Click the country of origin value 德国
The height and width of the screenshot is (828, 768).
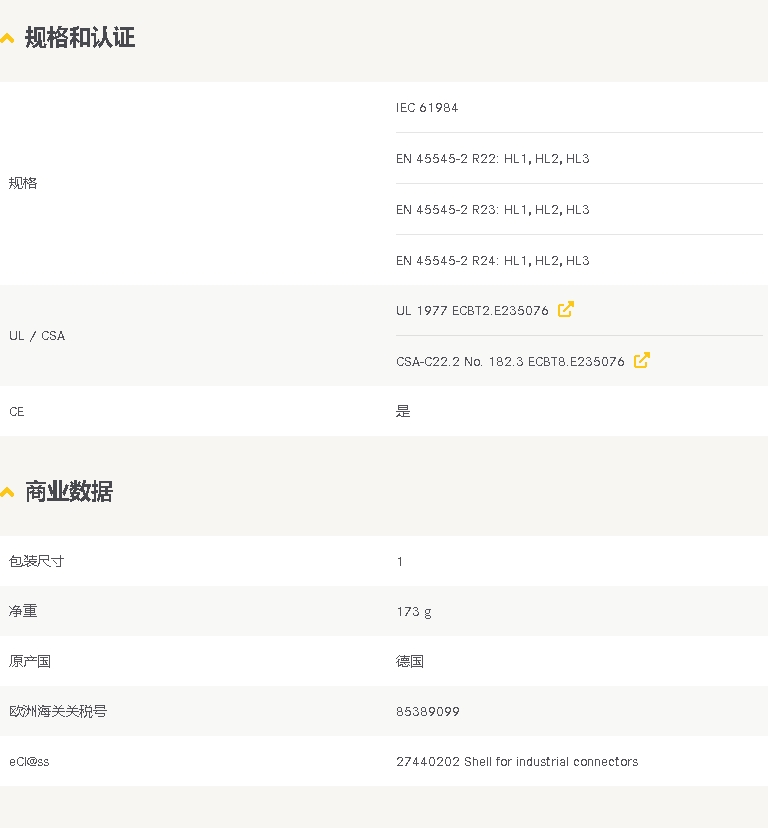click(x=410, y=662)
